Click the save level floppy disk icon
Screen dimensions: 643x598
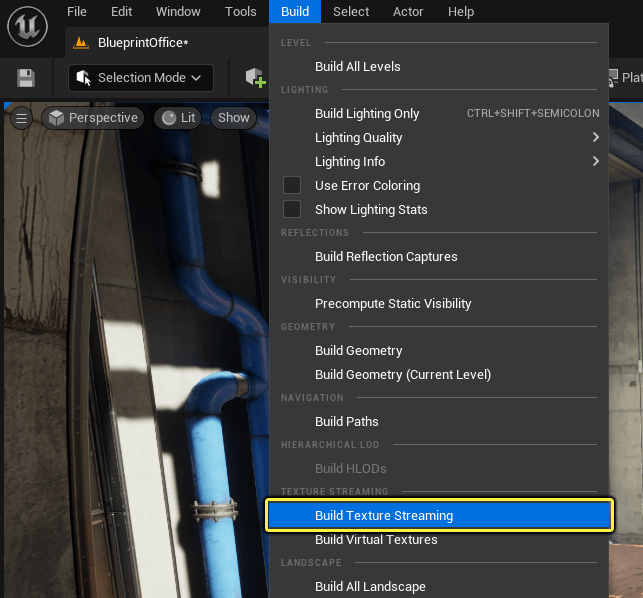coord(26,78)
